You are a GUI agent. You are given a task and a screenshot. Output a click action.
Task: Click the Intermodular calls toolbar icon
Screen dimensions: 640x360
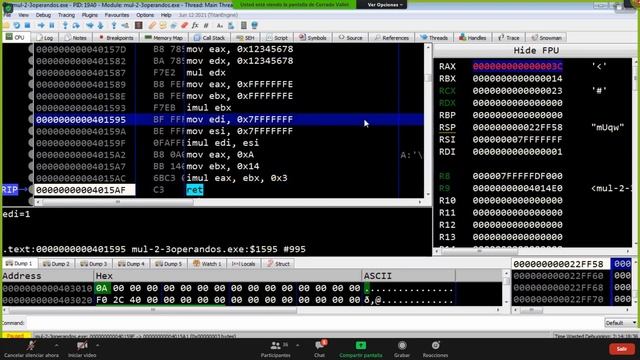click(x=231, y=25)
